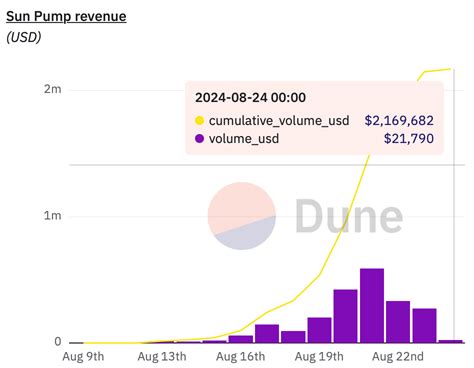The height and width of the screenshot is (368, 474).
Task: Select the last full-size purple bar before Aug 24
Action: point(424,325)
